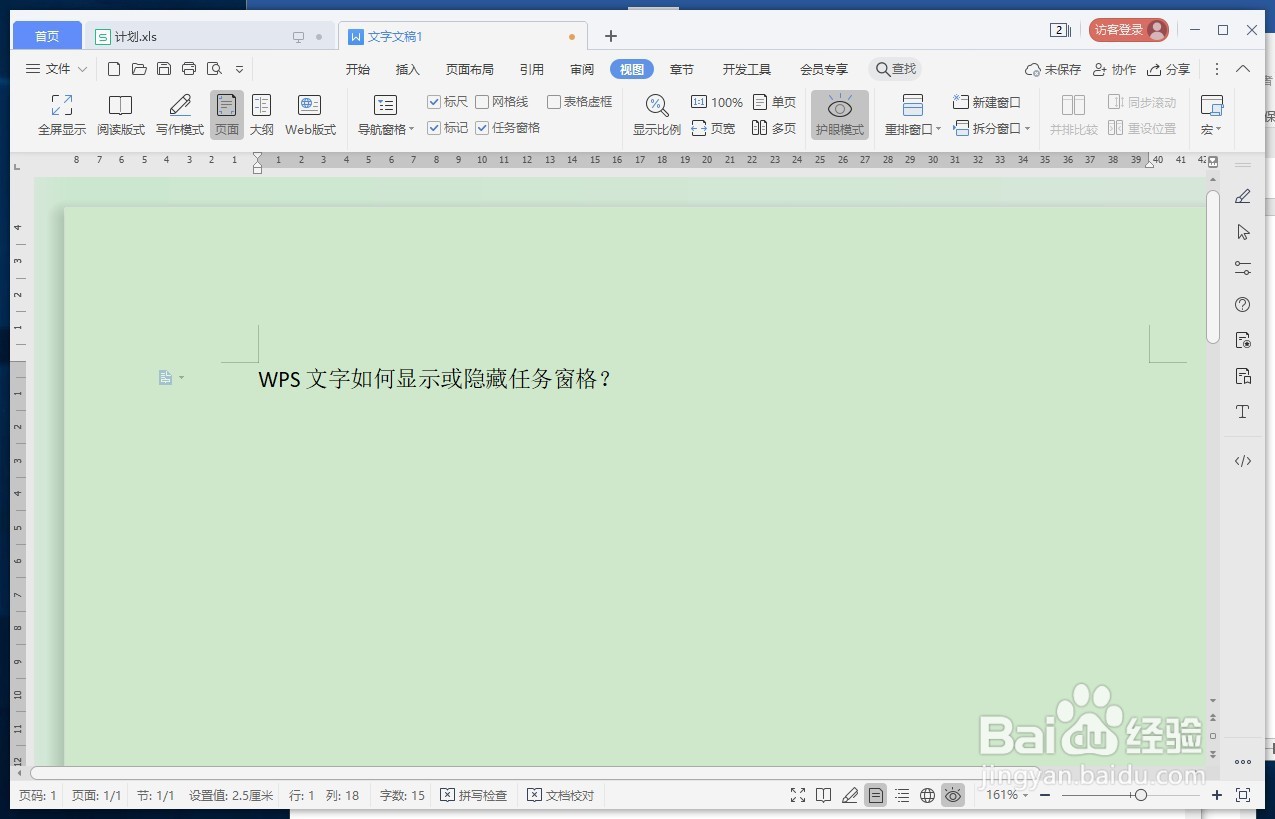
Task: Open the code icon in sidebar
Action: pos(1243,461)
